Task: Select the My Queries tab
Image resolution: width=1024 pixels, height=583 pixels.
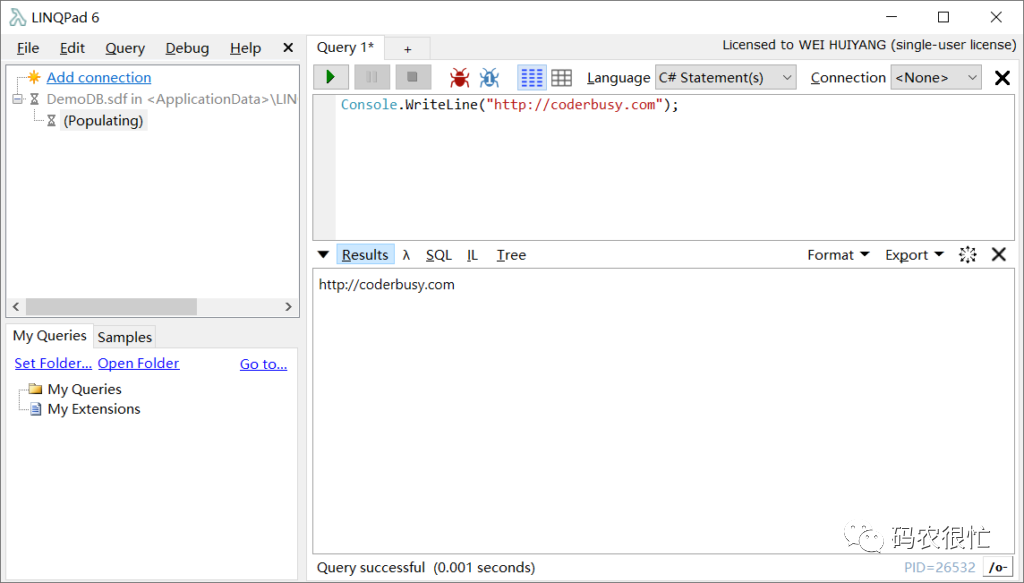Action: 50,336
